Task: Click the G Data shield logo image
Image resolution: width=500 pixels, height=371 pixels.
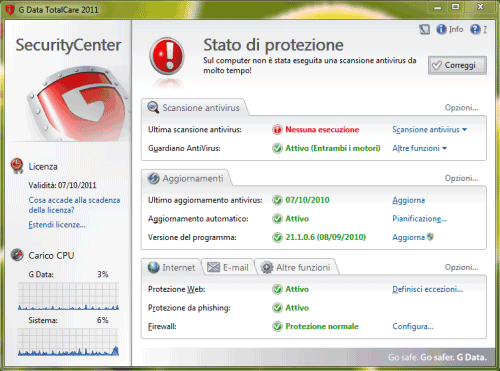Action: coord(77,103)
